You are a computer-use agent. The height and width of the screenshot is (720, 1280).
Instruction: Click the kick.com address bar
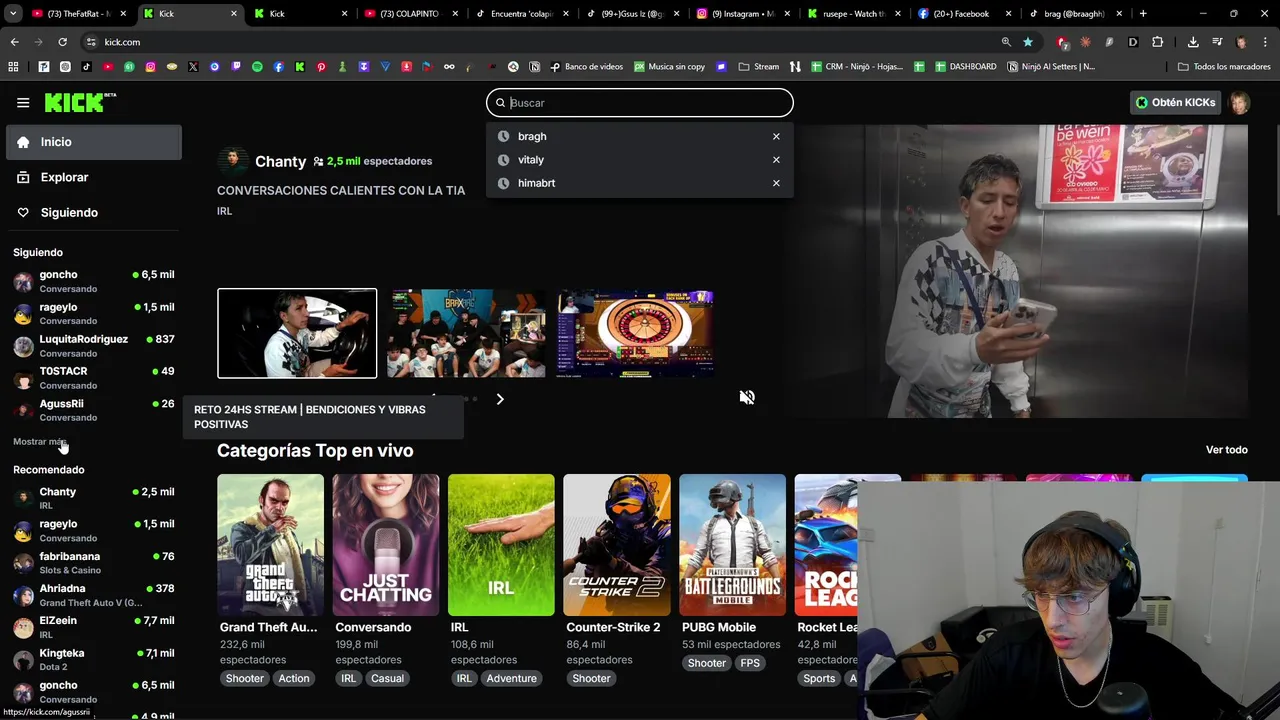540,42
